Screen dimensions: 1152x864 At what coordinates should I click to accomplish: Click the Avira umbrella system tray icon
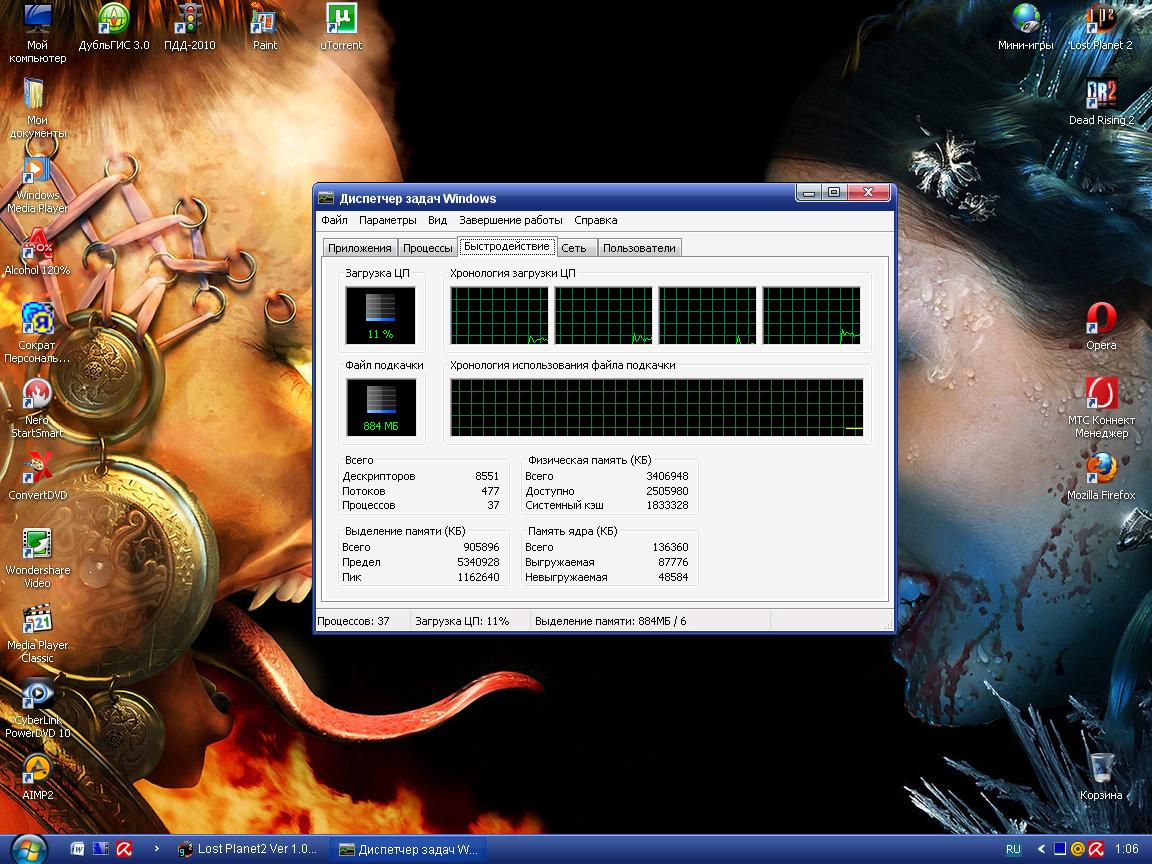tap(1096, 849)
